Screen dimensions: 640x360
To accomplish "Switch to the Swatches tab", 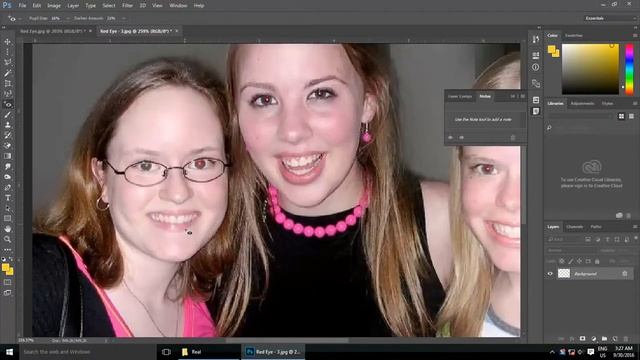I will 573,36.
